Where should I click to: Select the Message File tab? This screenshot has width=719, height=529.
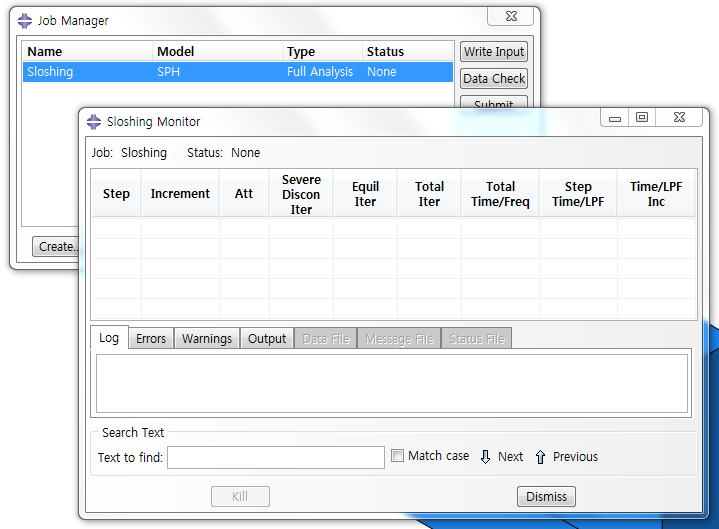399,339
